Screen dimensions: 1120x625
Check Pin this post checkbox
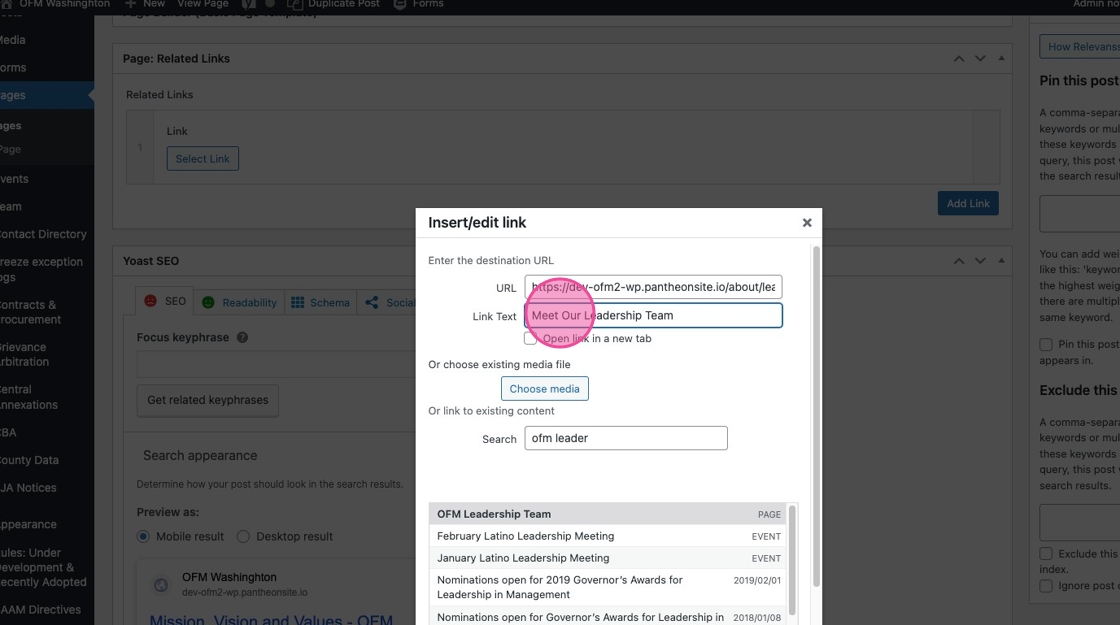1046,344
